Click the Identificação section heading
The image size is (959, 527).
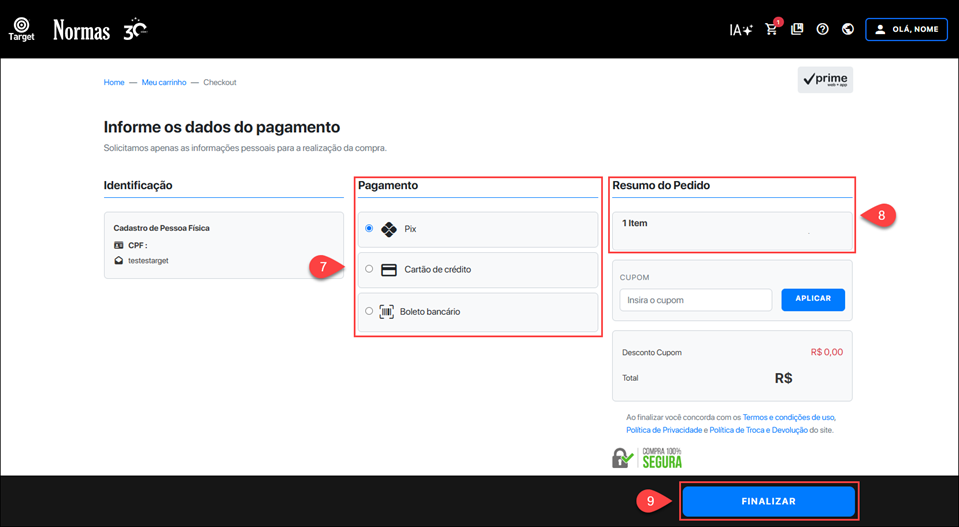138,185
